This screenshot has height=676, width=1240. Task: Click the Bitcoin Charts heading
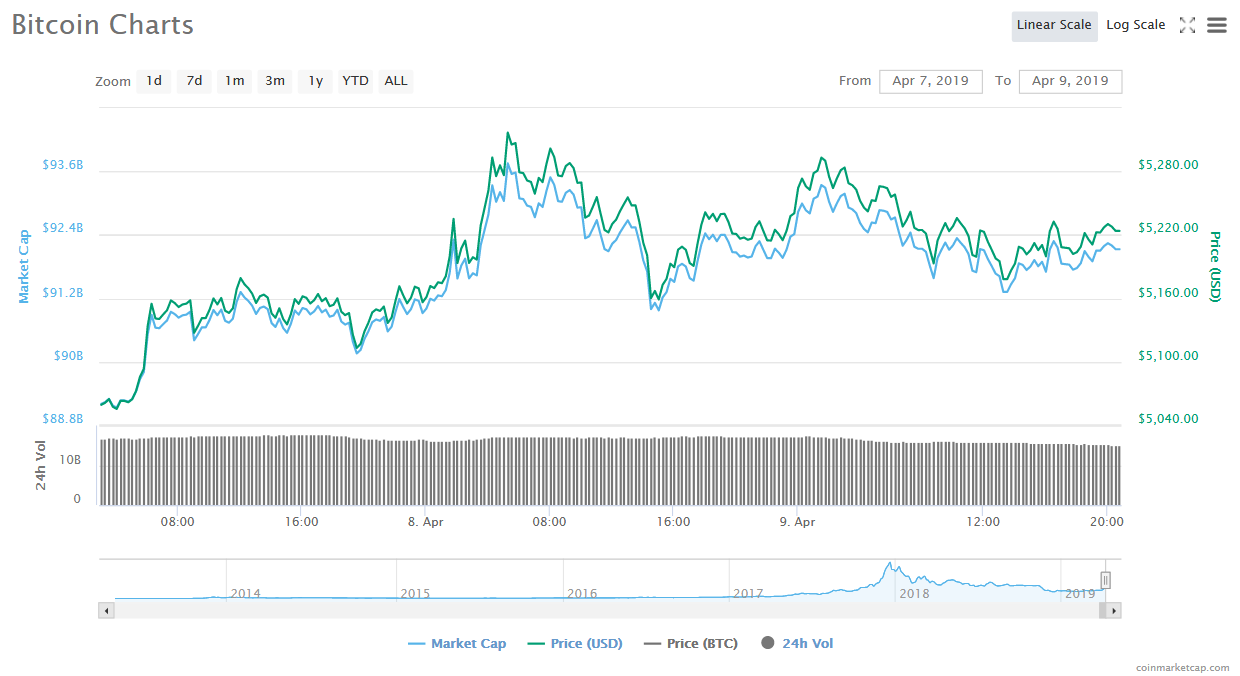coord(103,25)
